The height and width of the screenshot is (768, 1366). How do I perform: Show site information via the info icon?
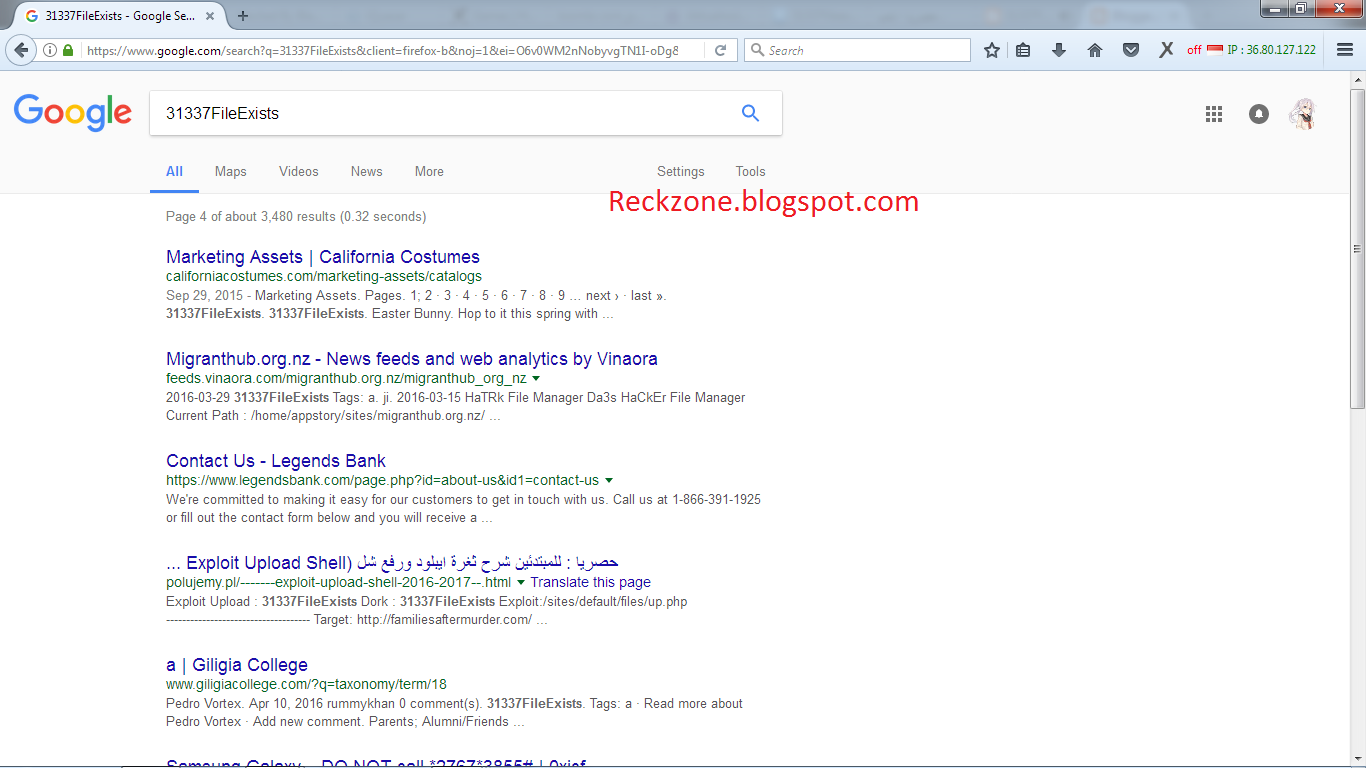pos(50,50)
